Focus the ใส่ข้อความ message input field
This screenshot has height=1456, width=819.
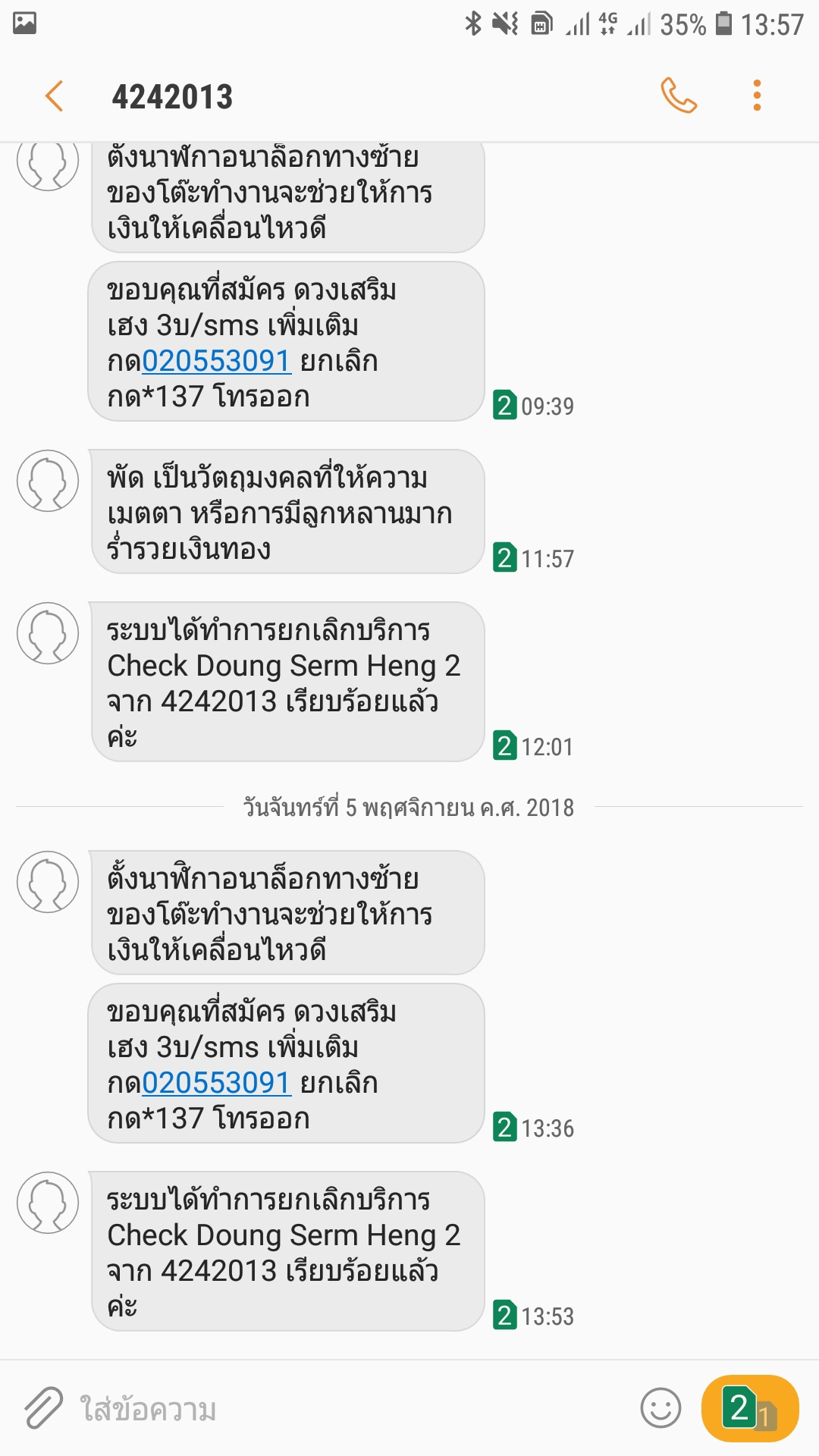click(349, 1409)
